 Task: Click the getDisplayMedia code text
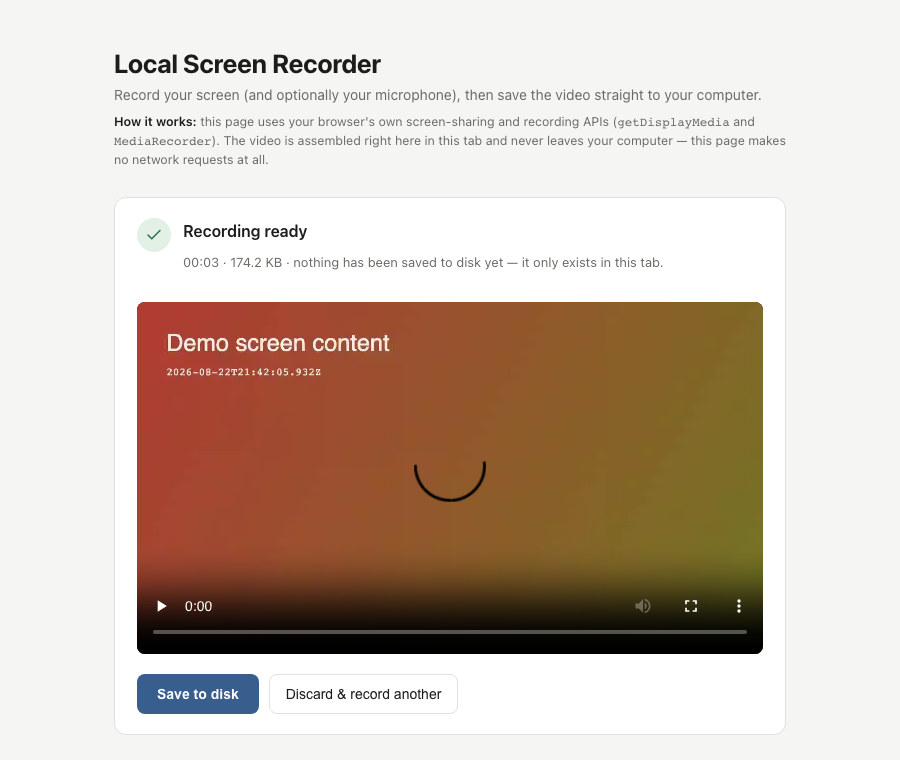click(673, 122)
